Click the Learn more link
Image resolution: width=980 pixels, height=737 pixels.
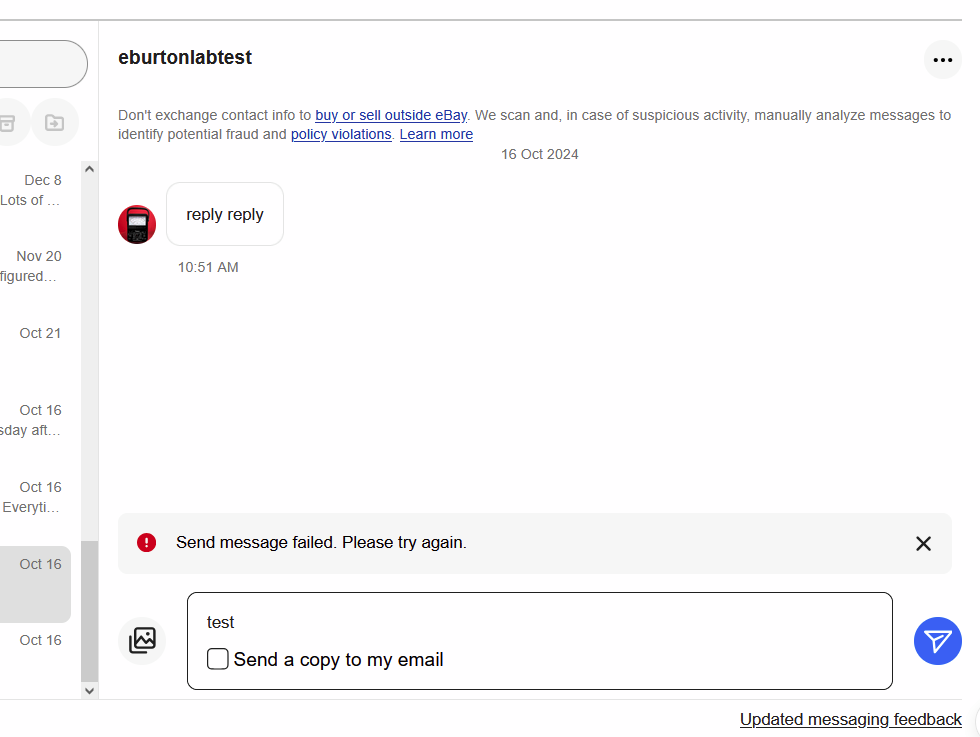tap(436, 134)
